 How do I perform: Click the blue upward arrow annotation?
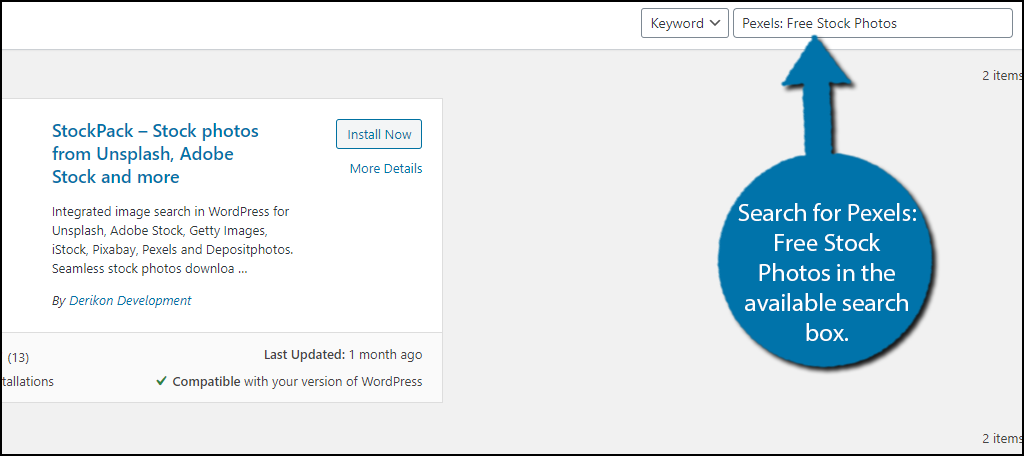pyautogui.click(x=817, y=98)
